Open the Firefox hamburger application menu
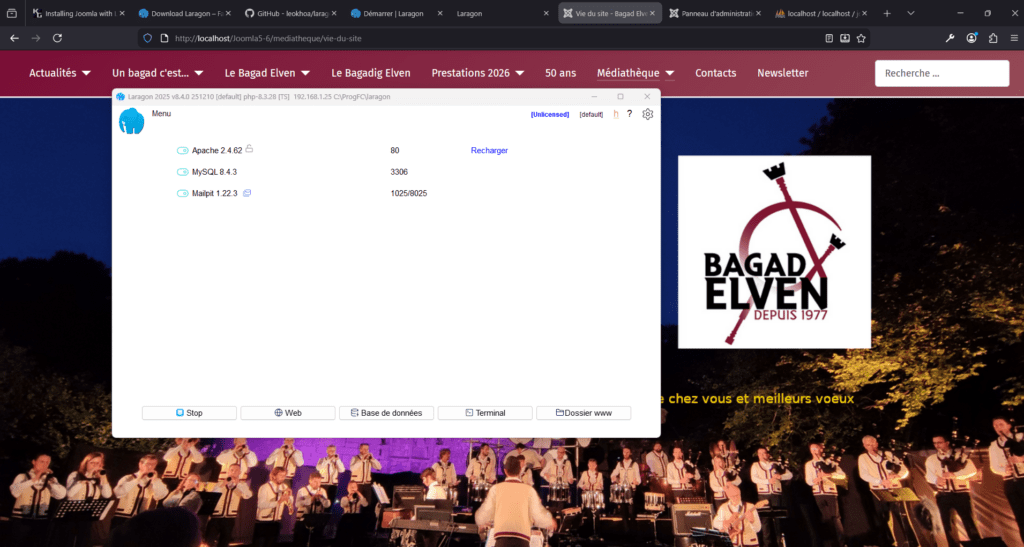Screen dimensions: 1024x547 pos(1014,39)
